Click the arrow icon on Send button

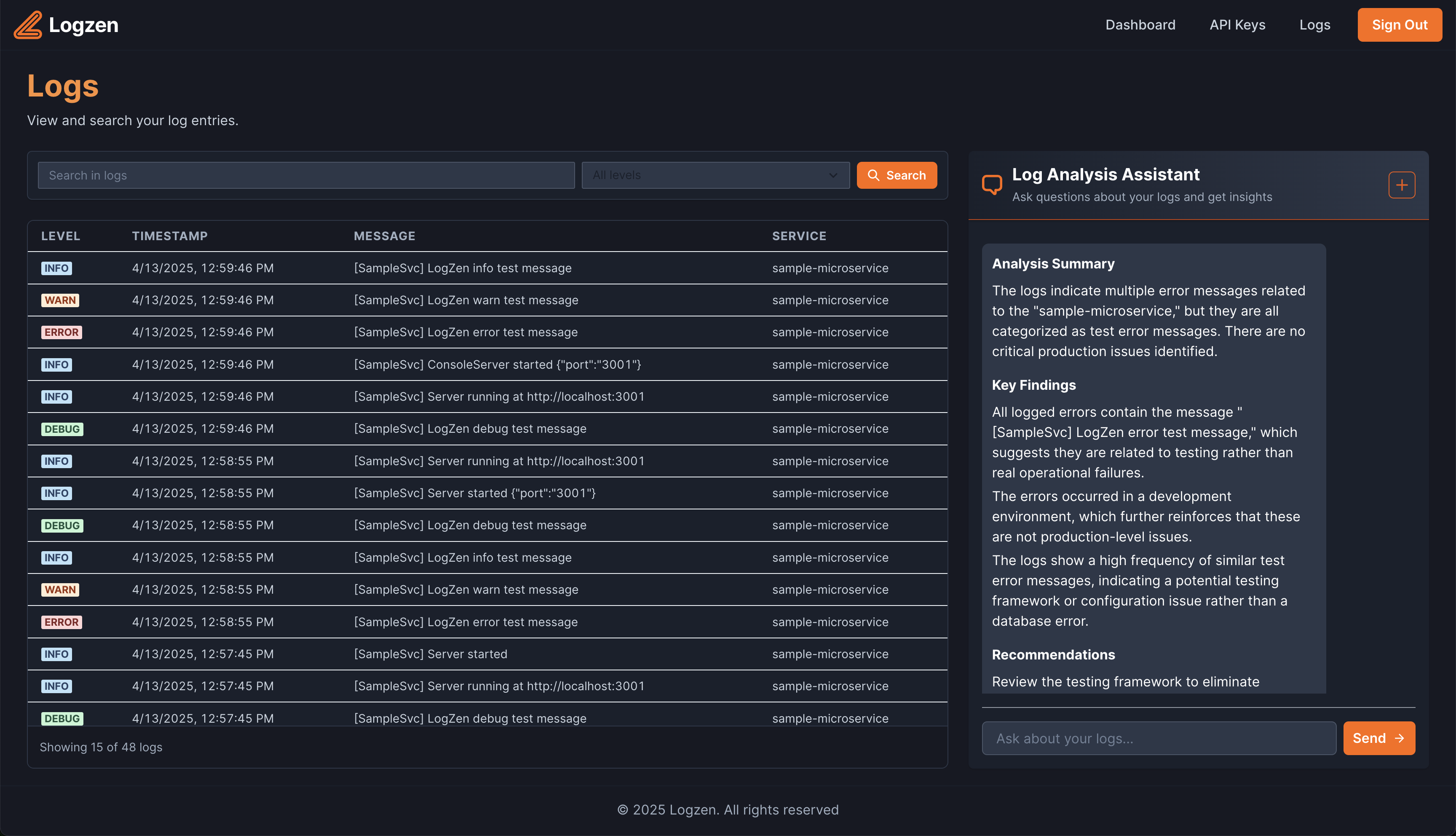pos(1399,738)
